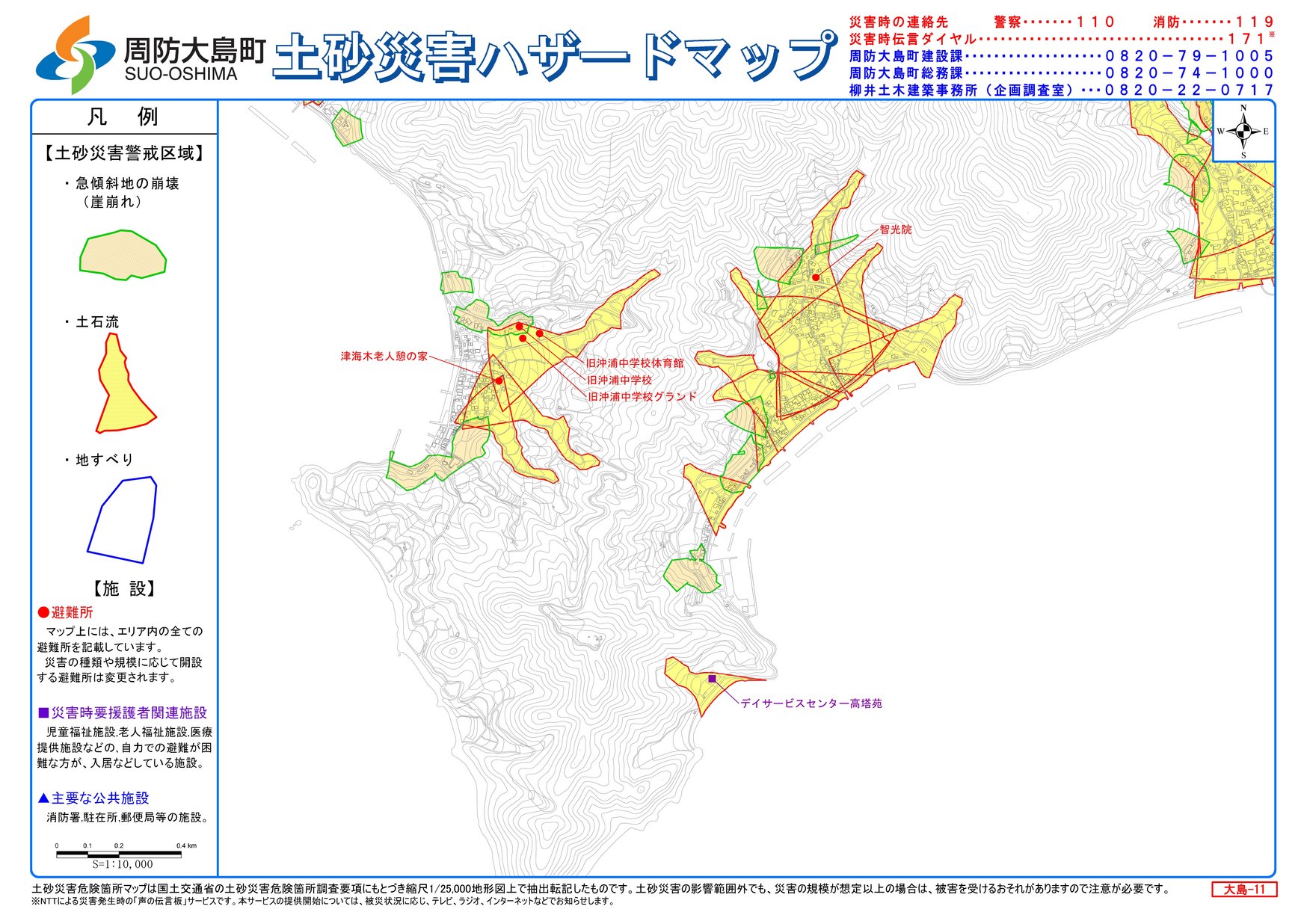Click the 凡例 legend header
The width and height of the screenshot is (1307, 924).
(123, 117)
